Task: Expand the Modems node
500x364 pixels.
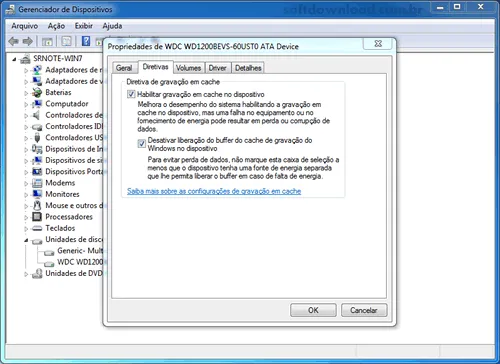Action: point(26,183)
